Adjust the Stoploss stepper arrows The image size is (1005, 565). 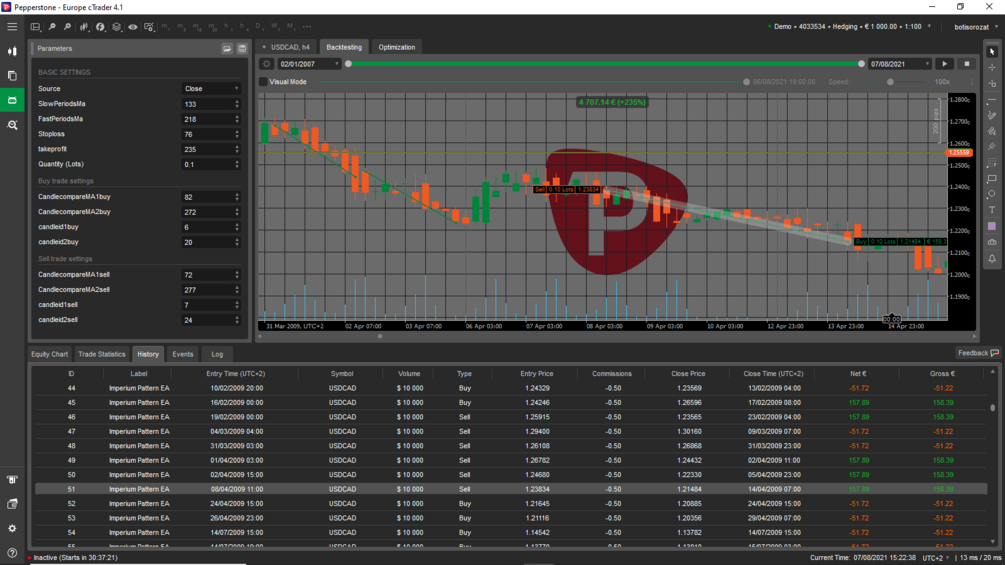click(237, 135)
